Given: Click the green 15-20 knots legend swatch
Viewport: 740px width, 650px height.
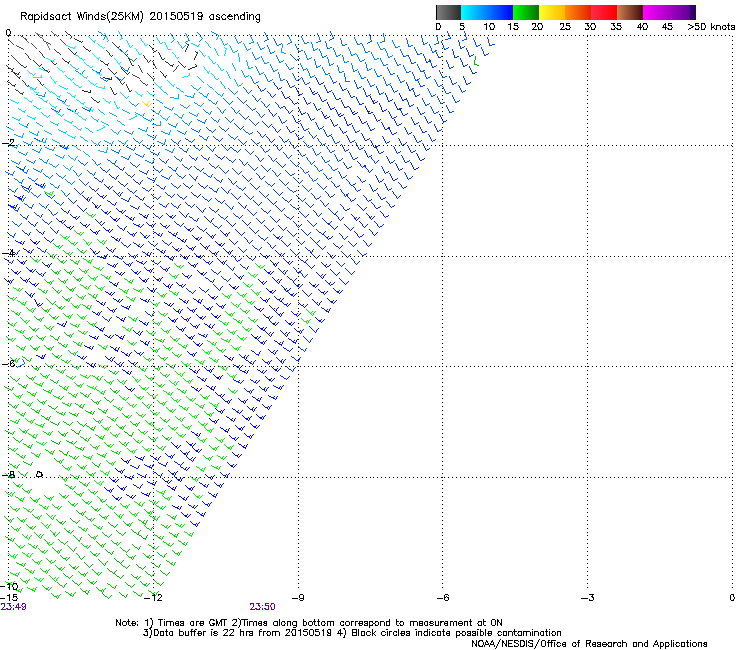Looking at the screenshot, I should [526, 12].
